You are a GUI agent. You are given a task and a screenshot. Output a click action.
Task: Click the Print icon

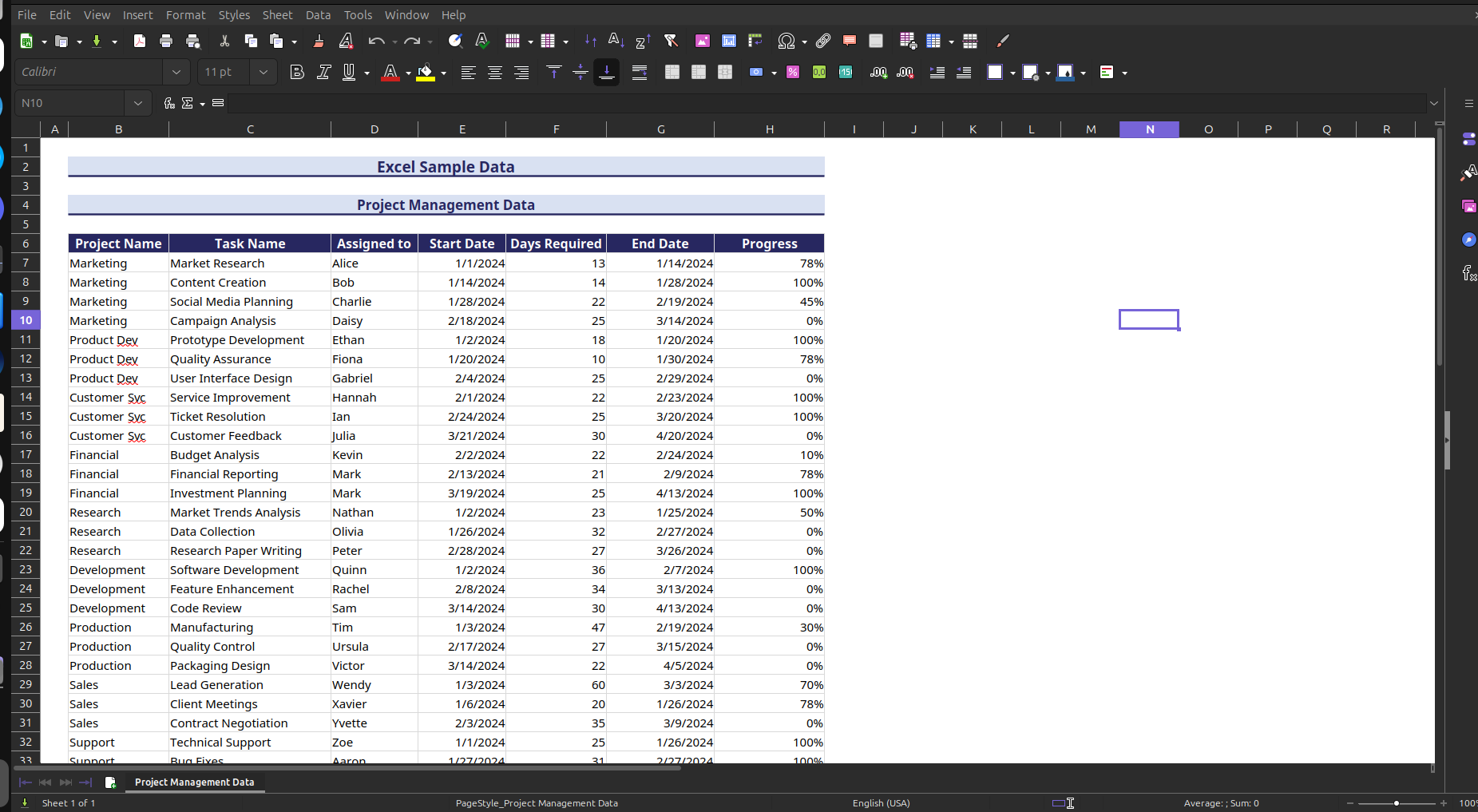(166, 41)
